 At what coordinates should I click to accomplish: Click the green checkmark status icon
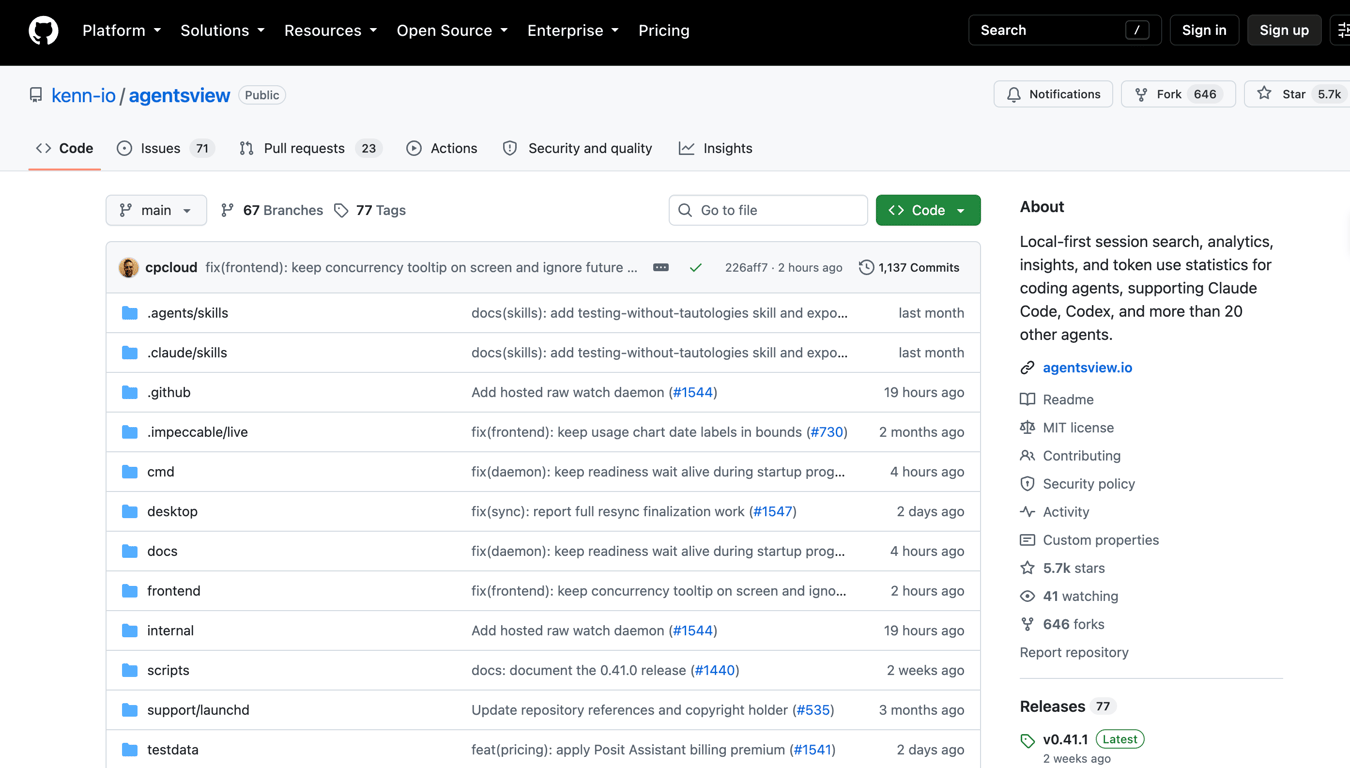[x=696, y=267]
